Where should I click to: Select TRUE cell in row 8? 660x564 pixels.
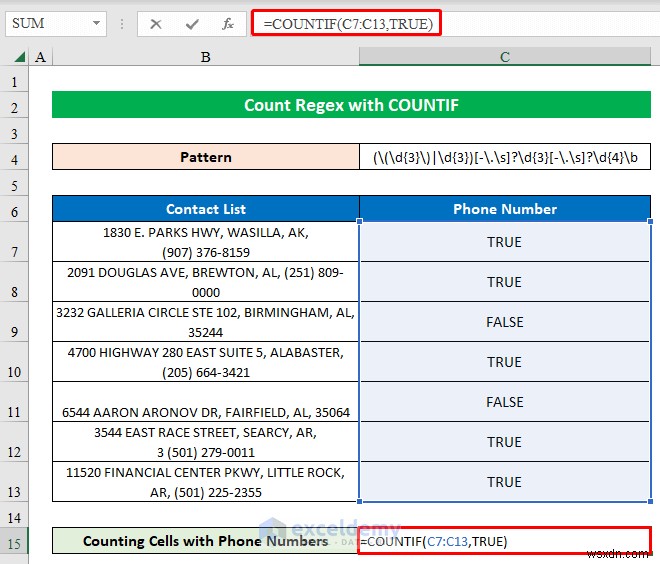(x=505, y=282)
